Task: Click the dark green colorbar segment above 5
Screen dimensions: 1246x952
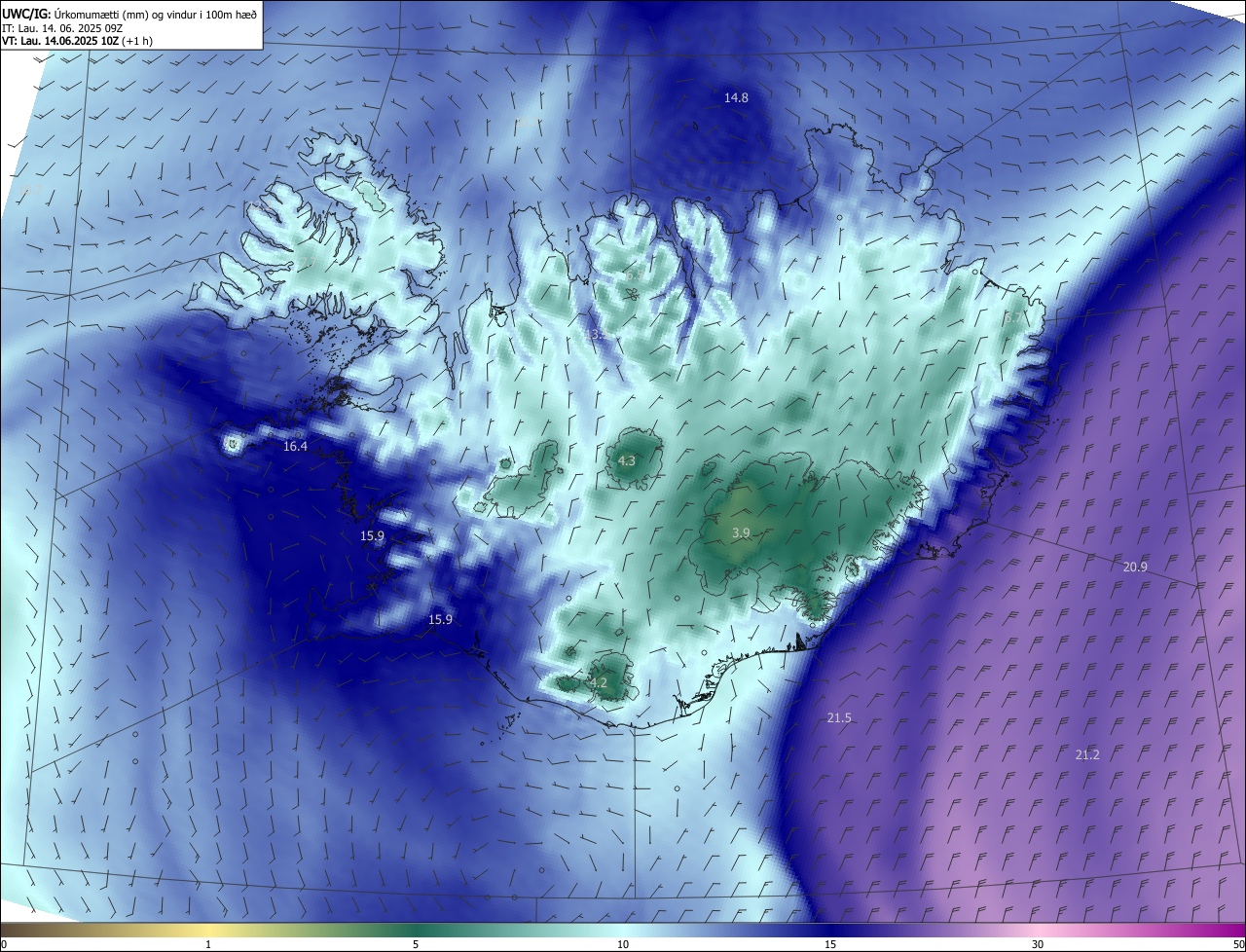Action: tap(416, 930)
